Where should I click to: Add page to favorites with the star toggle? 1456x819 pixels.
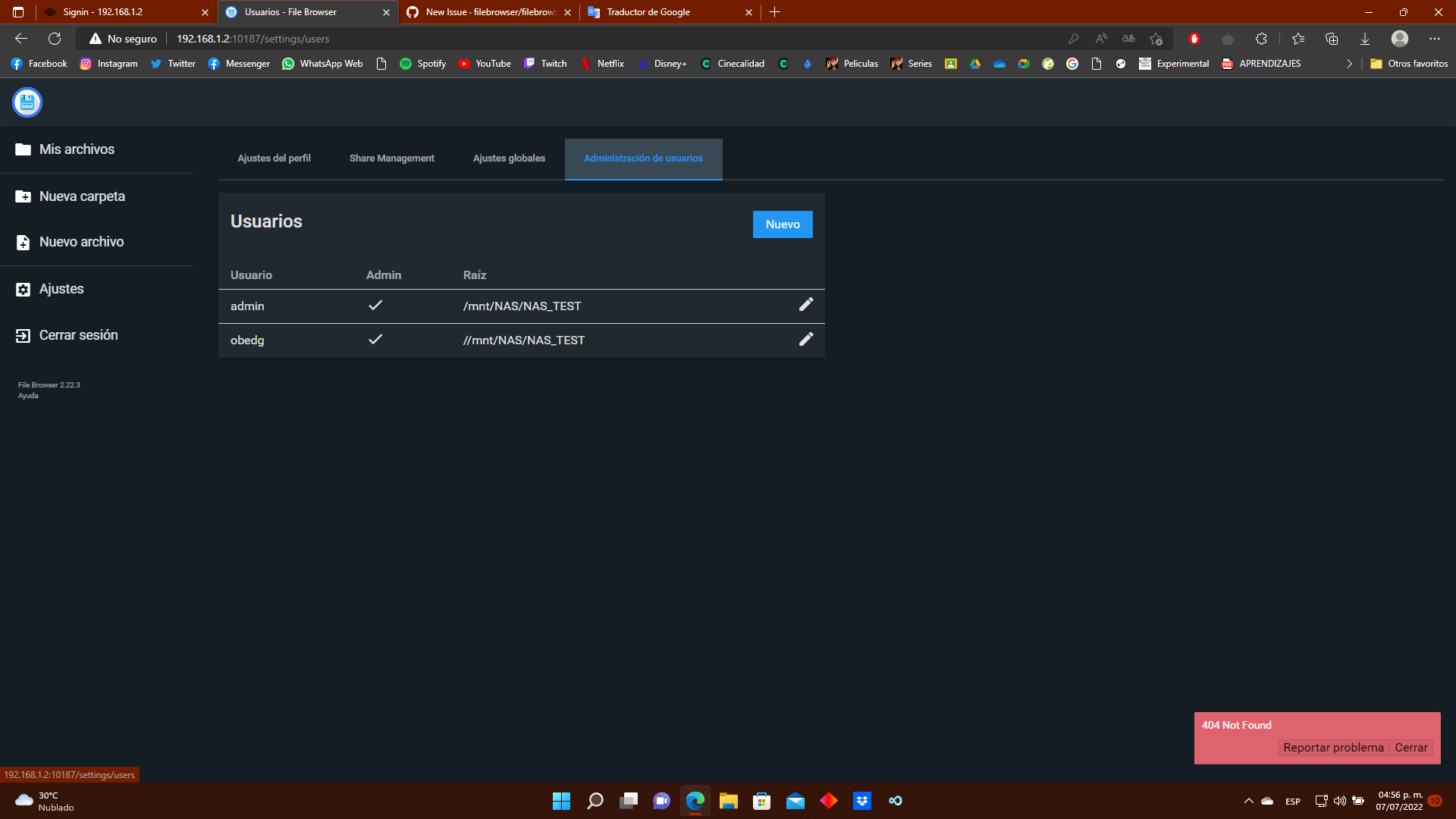(x=1156, y=39)
